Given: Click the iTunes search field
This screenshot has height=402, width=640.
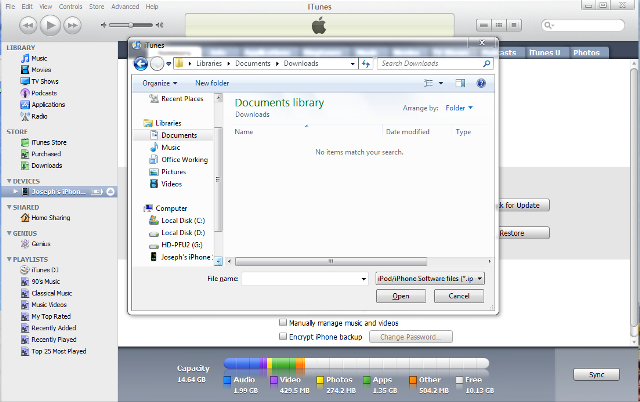Looking at the screenshot, I should coord(582,25).
